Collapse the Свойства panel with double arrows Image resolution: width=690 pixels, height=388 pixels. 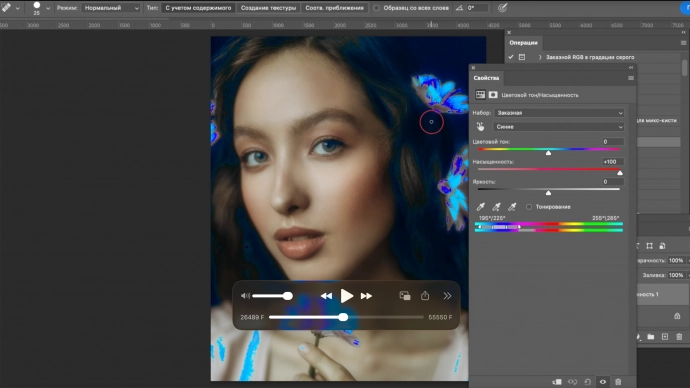point(631,68)
